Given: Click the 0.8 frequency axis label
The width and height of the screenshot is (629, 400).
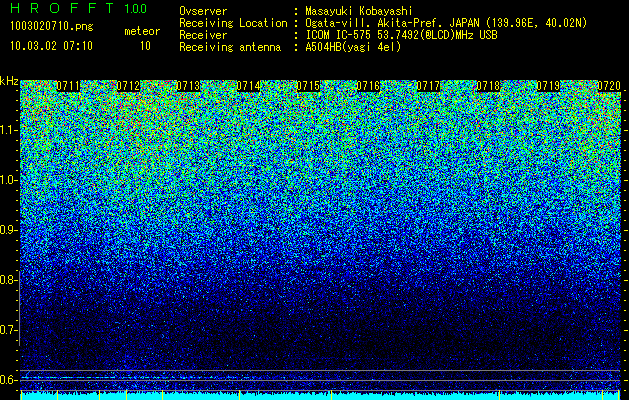Looking at the screenshot, I should tap(9, 280).
